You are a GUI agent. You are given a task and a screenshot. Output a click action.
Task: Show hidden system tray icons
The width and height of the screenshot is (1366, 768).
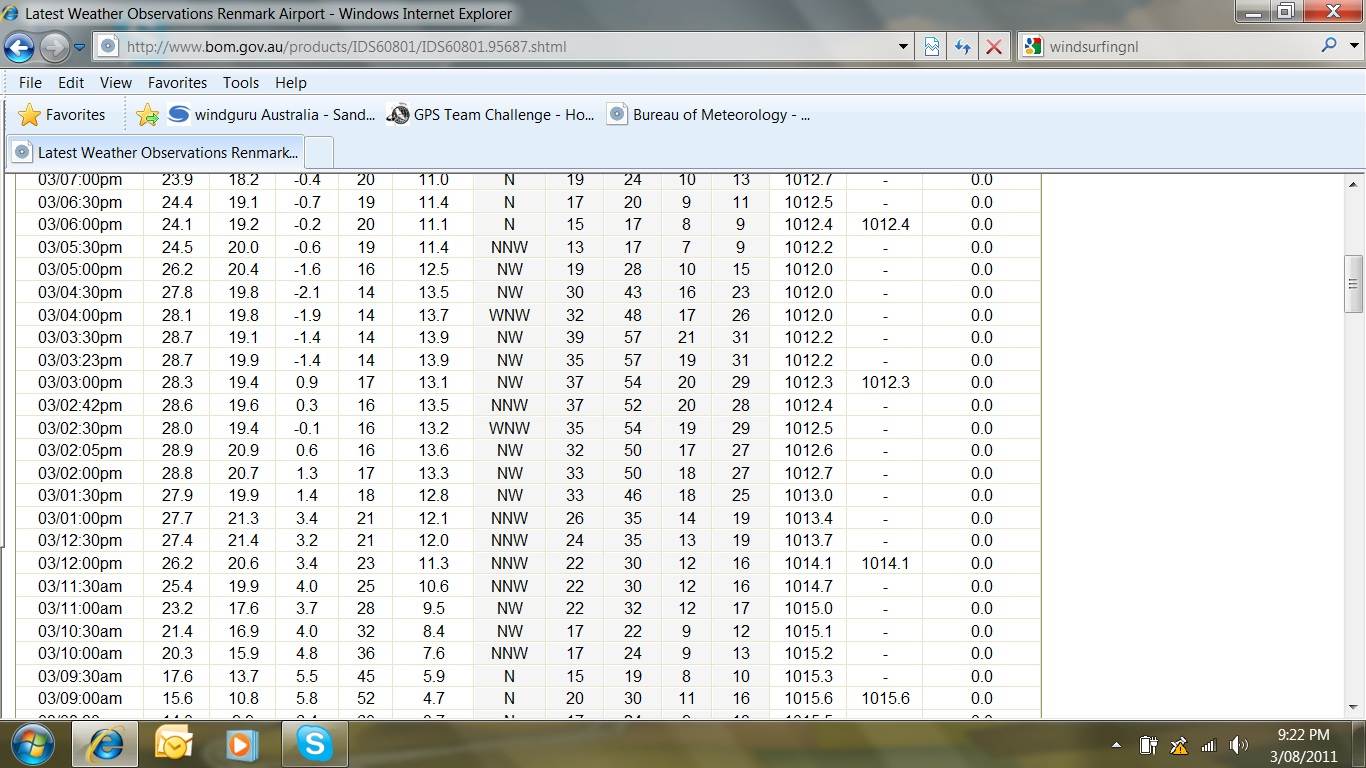(1116, 745)
